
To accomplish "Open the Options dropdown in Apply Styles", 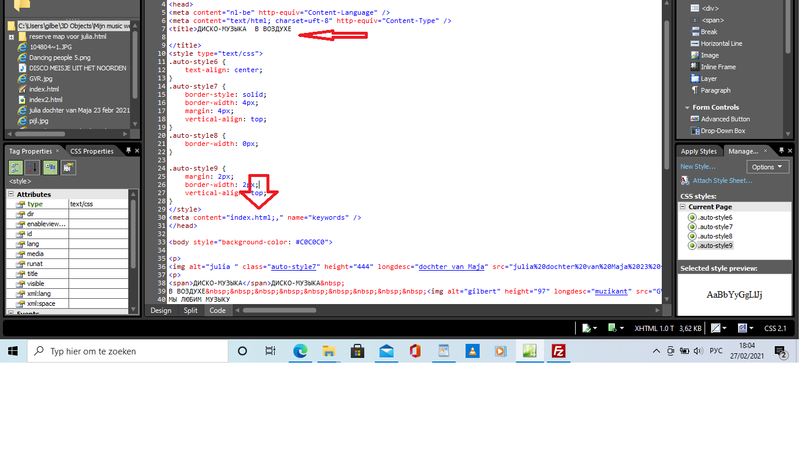I will pos(767,167).
